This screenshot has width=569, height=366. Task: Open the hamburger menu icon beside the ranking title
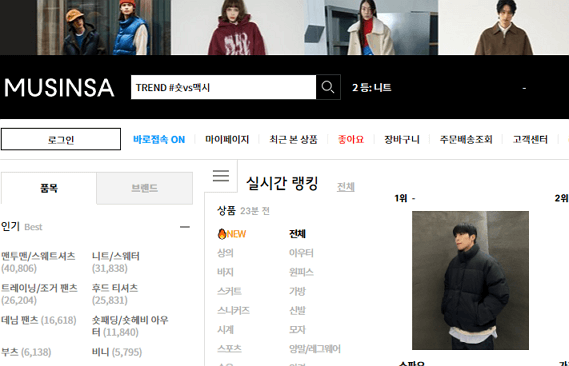point(221,176)
